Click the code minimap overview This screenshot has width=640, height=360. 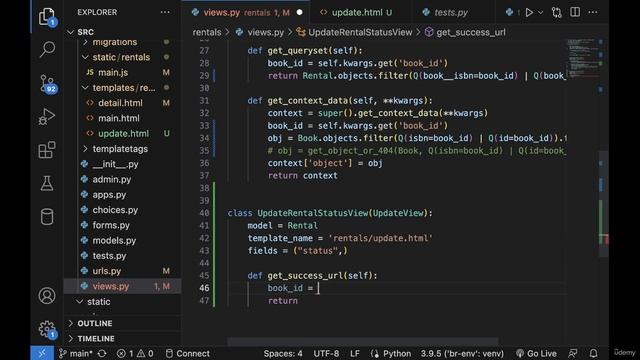[582, 59]
